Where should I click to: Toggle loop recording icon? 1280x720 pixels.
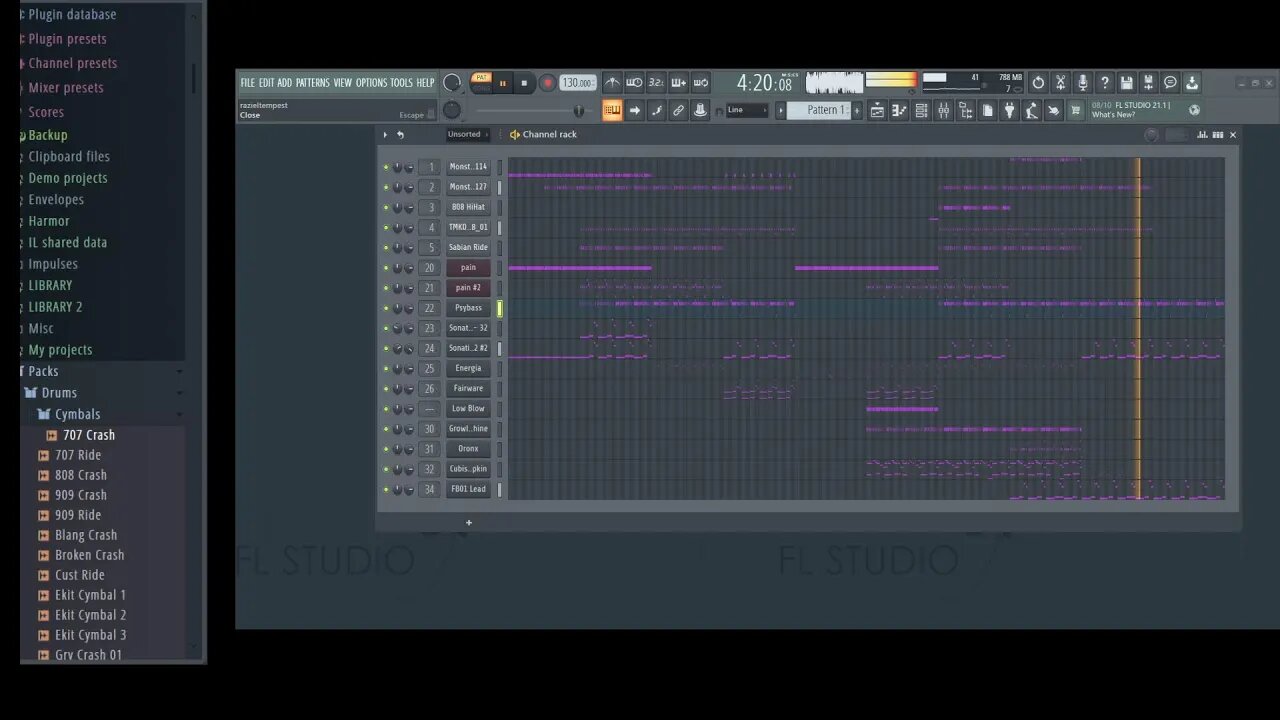(x=700, y=83)
